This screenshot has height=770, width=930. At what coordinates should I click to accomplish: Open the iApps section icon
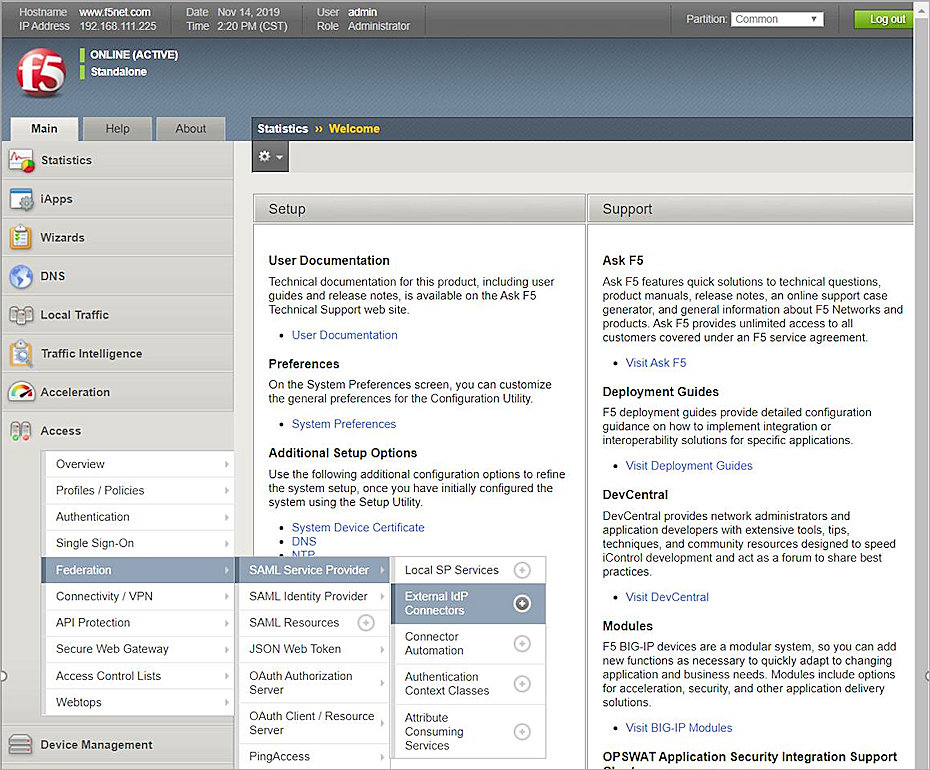pyautogui.click(x=23, y=199)
